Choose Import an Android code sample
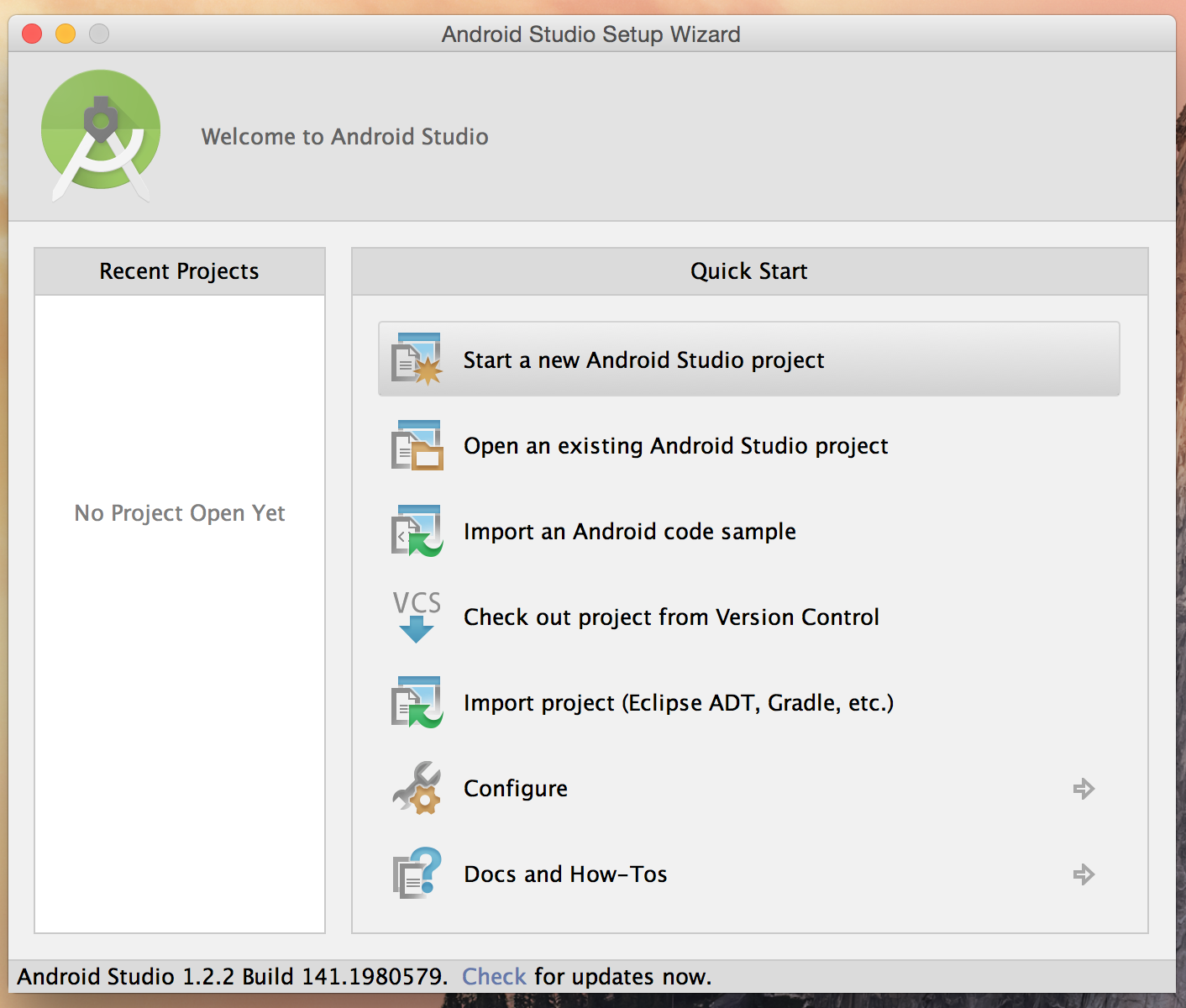The width and height of the screenshot is (1186, 1008). coord(749,531)
